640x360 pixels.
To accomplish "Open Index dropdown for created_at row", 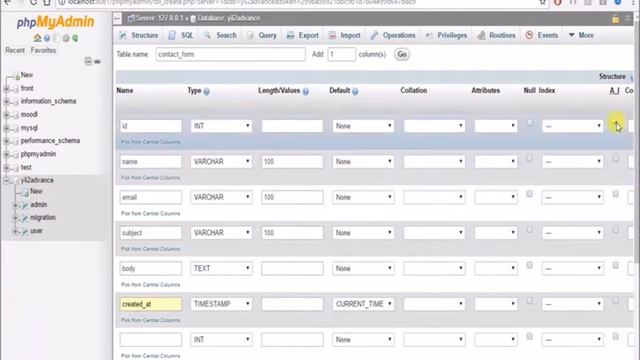I will point(573,304).
